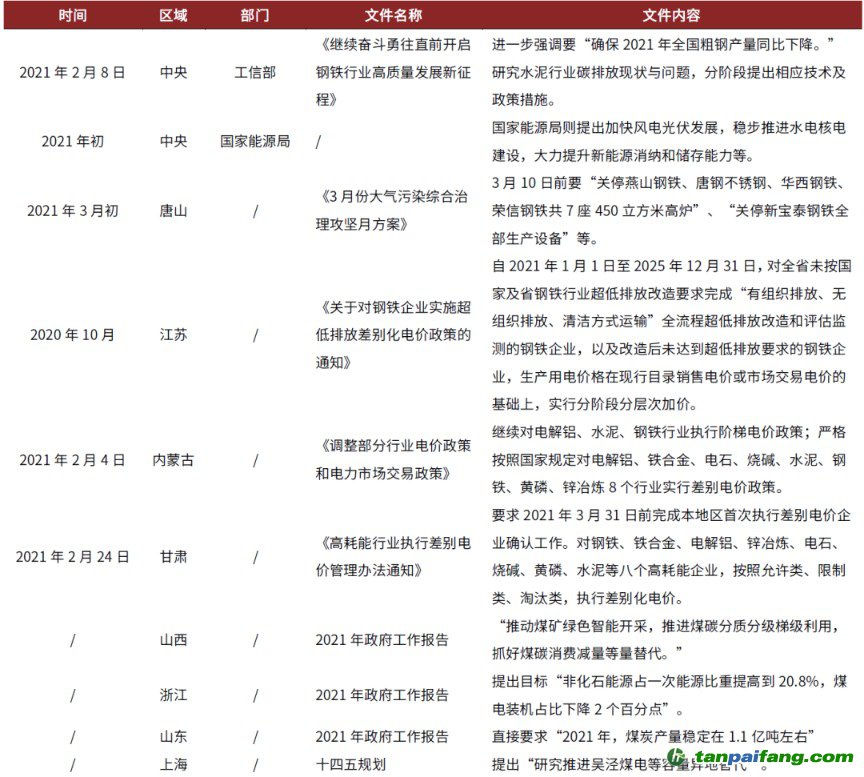Click the 上海 region cell
The image size is (864, 777).
[x=173, y=764]
